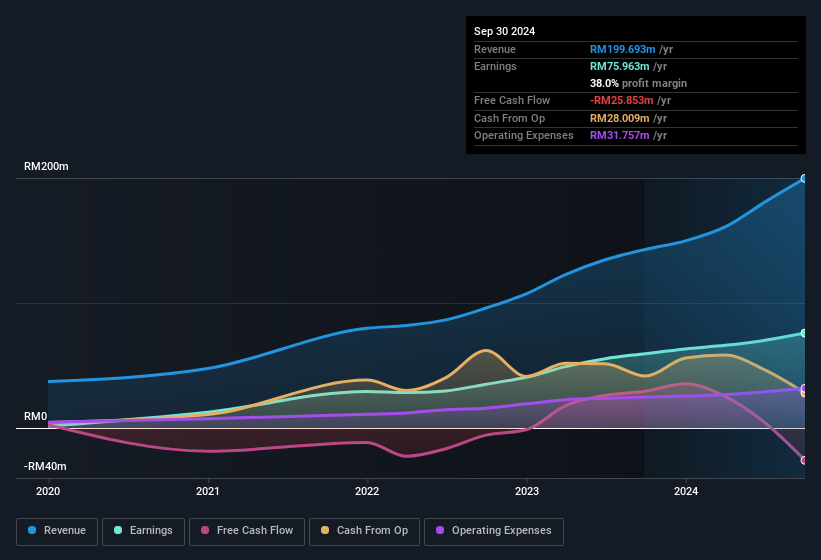Click the Revenue endpoint marker on the chart
Image resolution: width=821 pixels, height=560 pixels.
[804, 178]
